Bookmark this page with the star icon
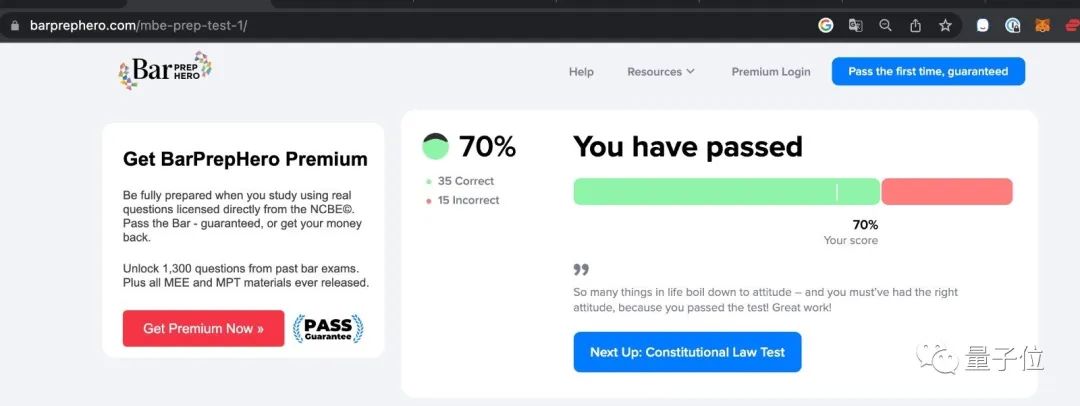Screen dimensions: 1080x406 pyautogui.click(x=945, y=26)
